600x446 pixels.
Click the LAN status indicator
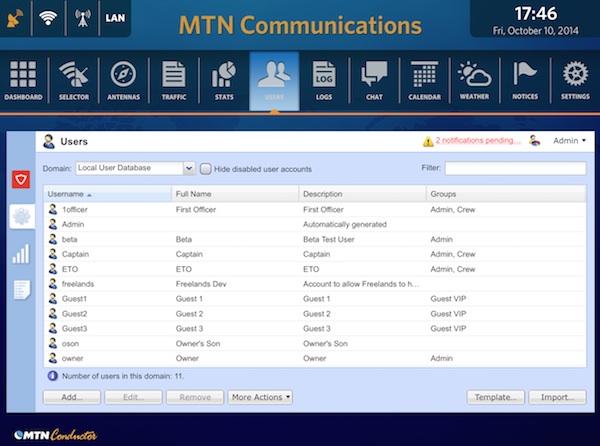tap(115, 18)
